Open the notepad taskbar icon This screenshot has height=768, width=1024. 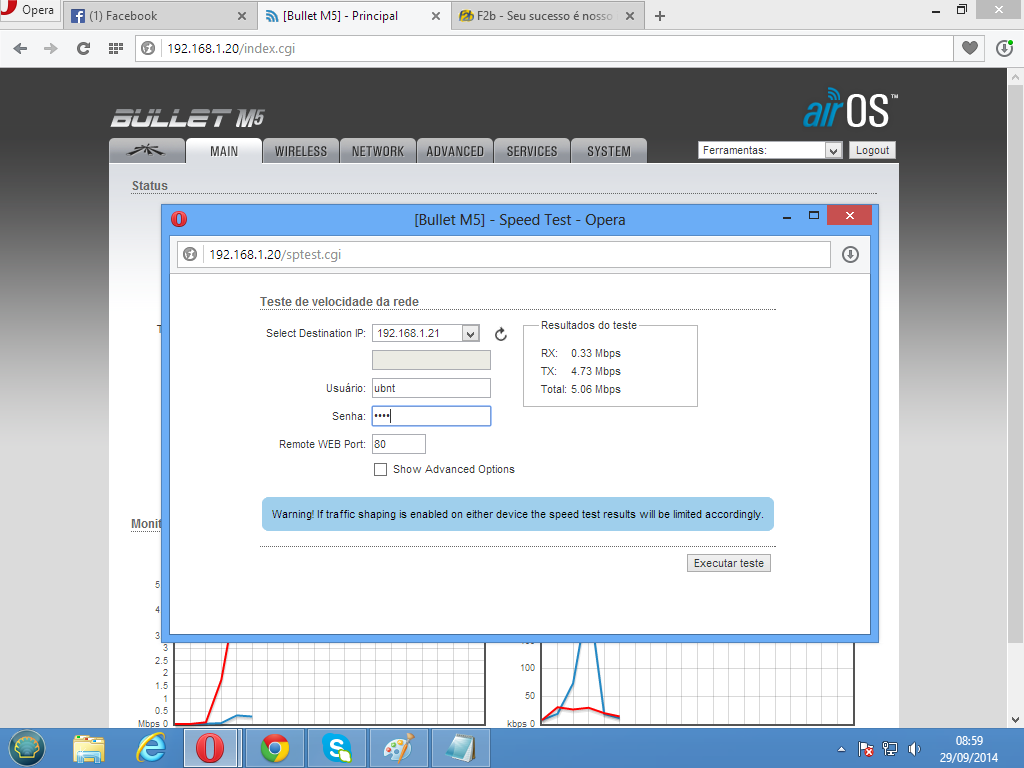[461, 748]
